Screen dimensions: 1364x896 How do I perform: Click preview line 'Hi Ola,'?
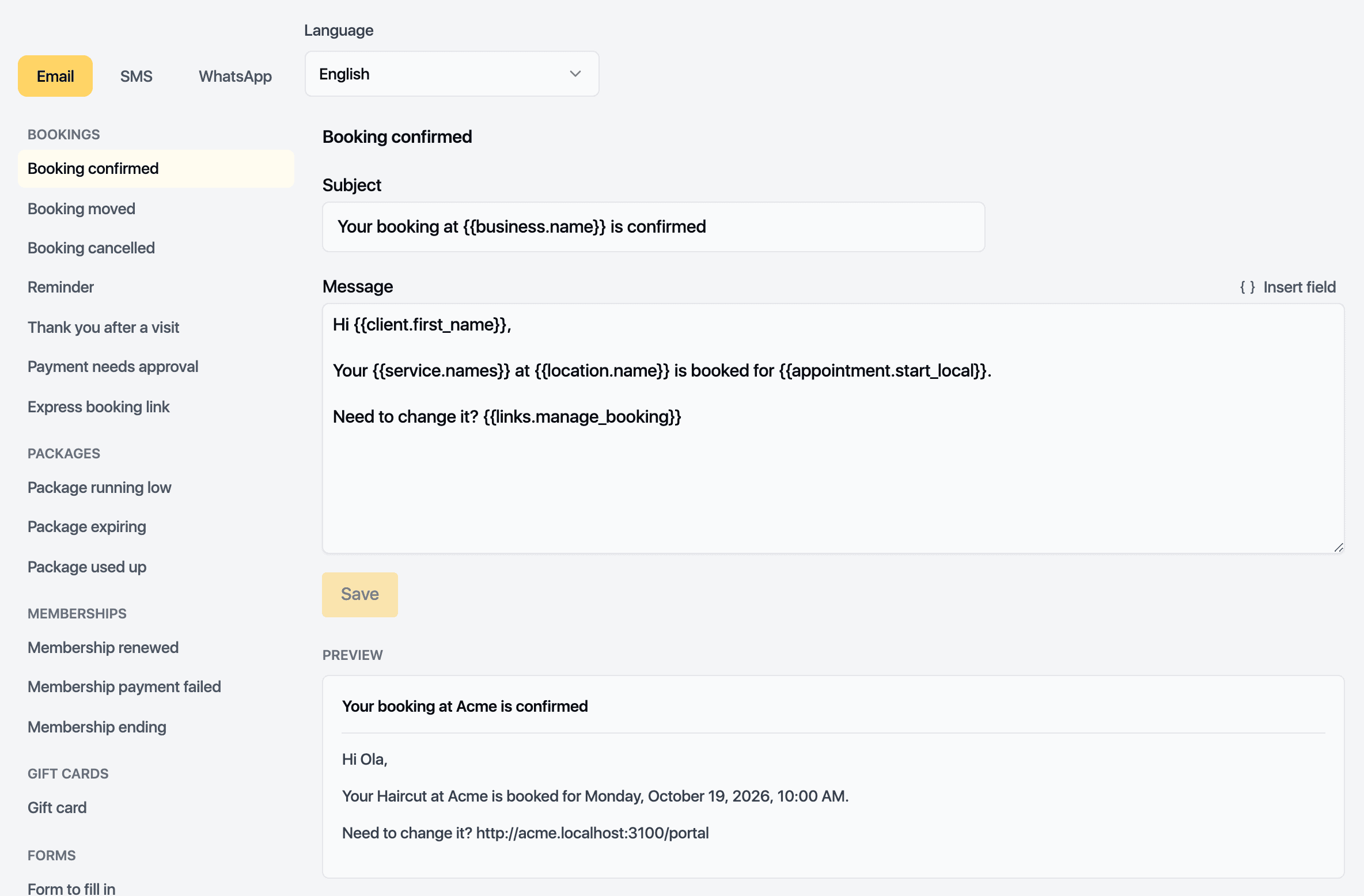[x=365, y=759]
